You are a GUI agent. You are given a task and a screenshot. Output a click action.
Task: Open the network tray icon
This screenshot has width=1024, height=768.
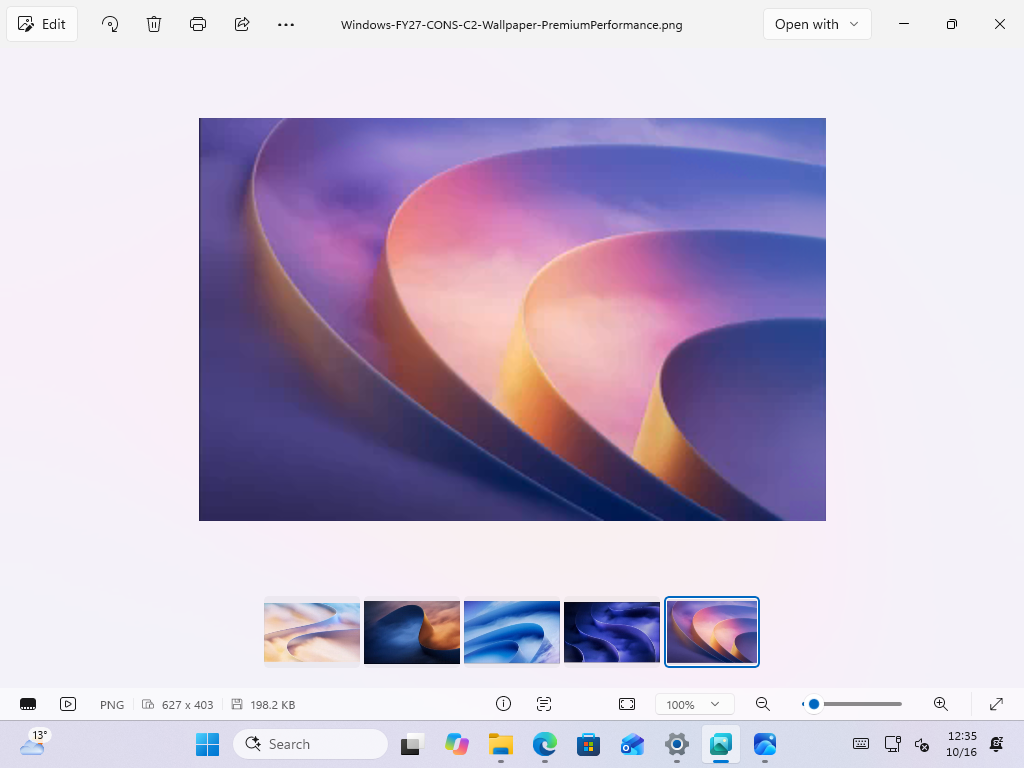892,744
